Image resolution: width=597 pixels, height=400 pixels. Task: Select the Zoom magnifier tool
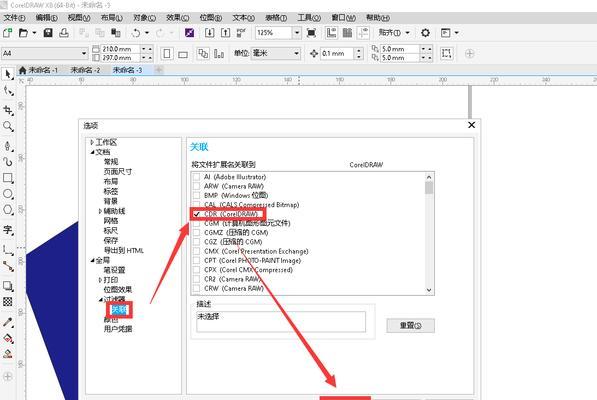(8, 126)
